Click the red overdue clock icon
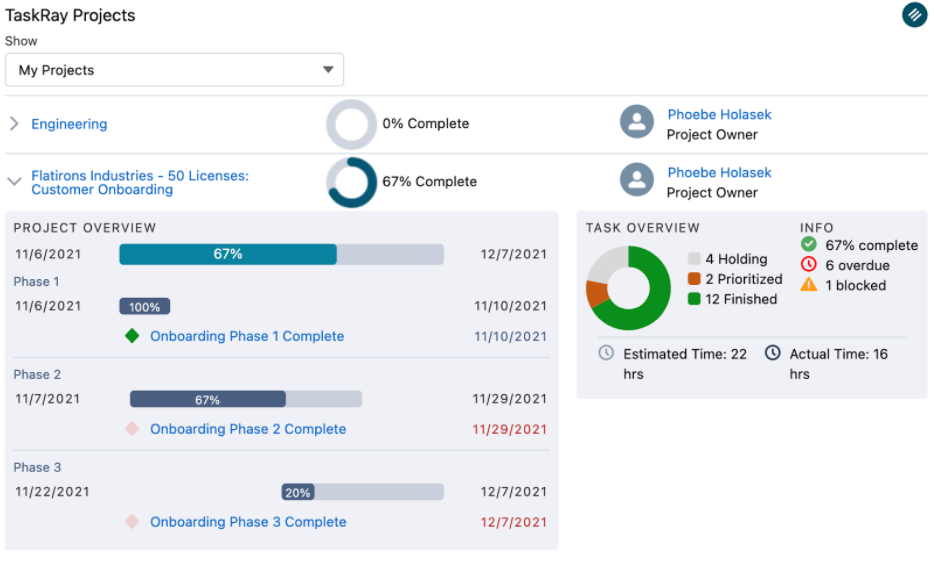 coord(808,265)
